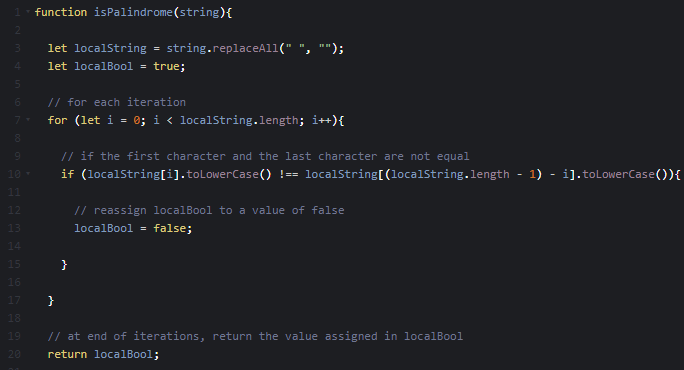
Task: Click the 'reassign localBool' comment line
Action: tap(209, 210)
